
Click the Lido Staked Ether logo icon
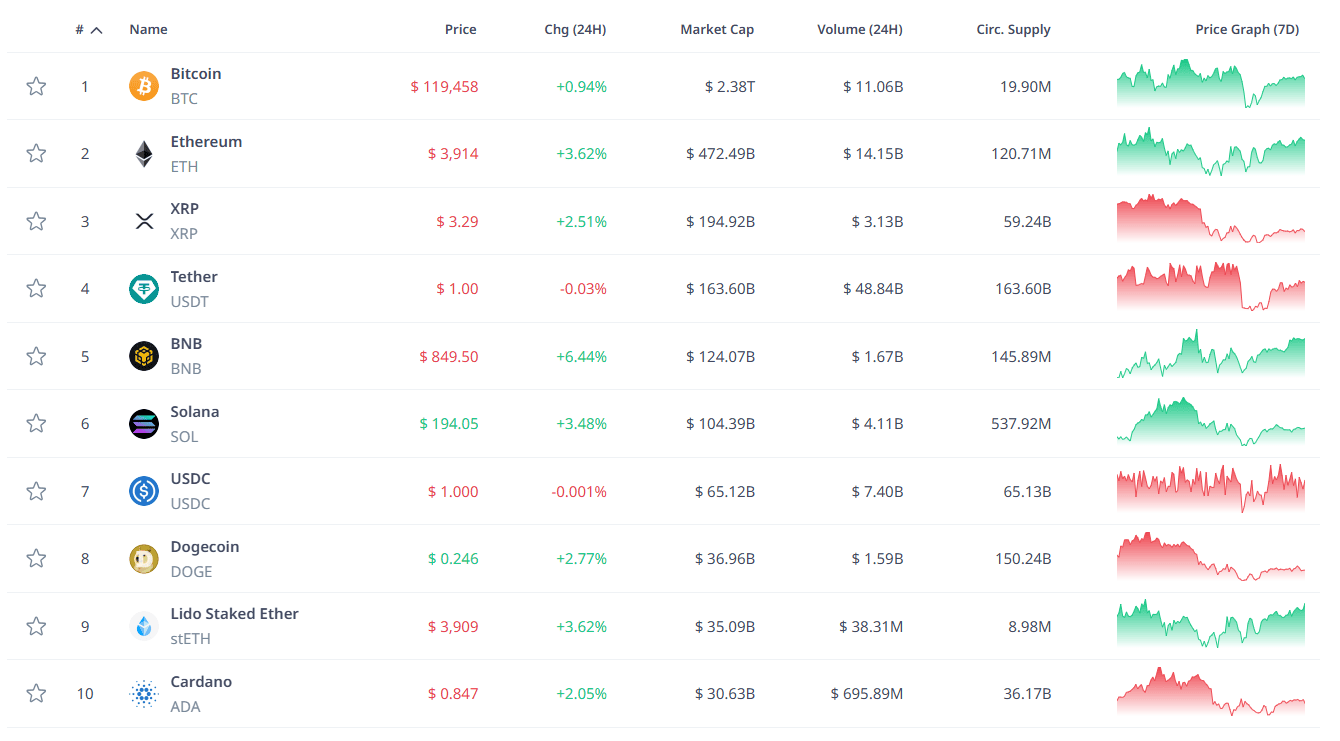[x=144, y=626]
